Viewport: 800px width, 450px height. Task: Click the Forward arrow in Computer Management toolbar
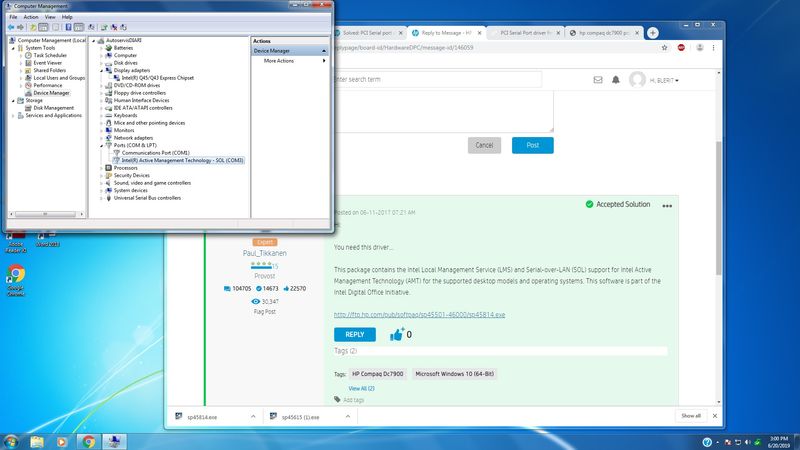(x=20, y=27)
